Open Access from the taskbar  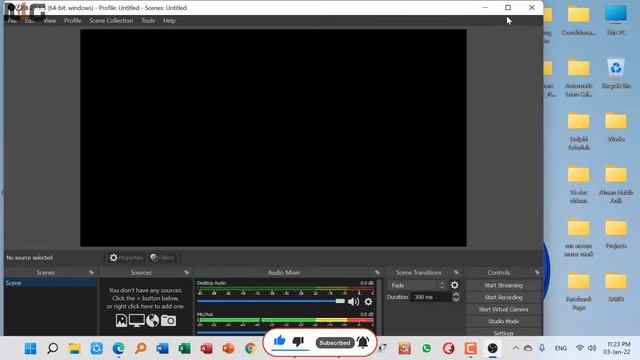click(206, 349)
